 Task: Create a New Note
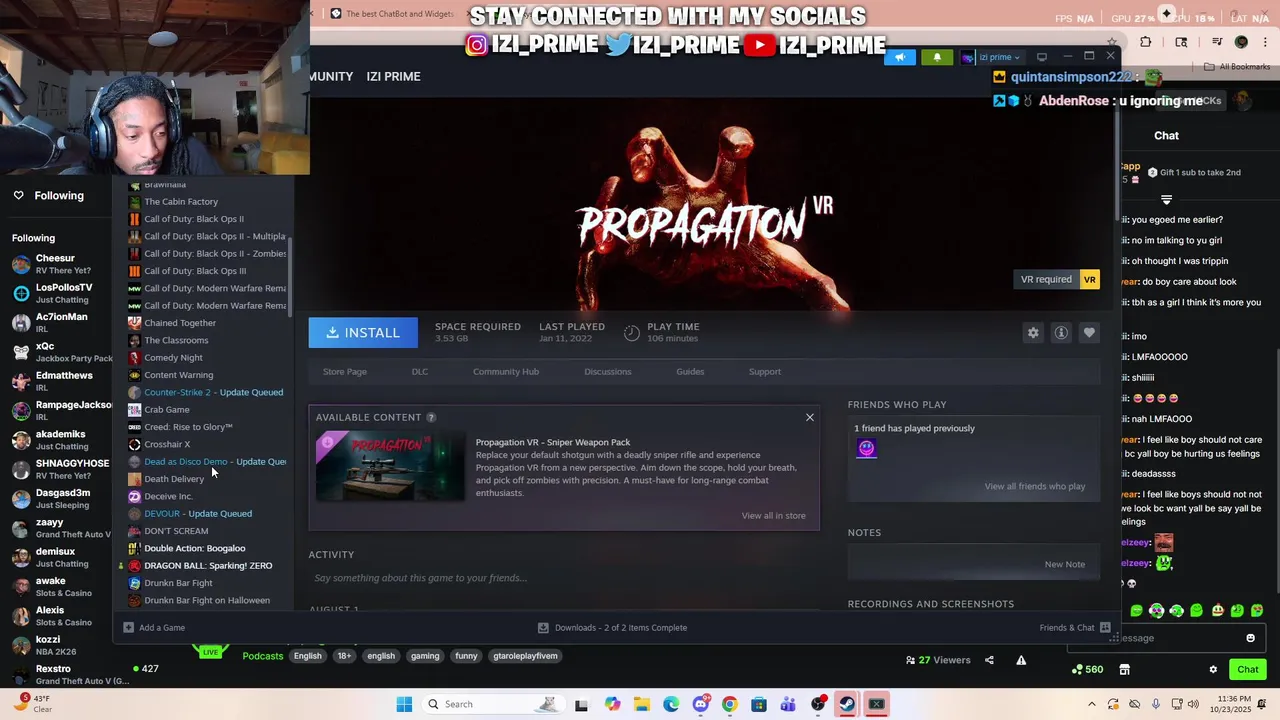tap(1064, 564)
